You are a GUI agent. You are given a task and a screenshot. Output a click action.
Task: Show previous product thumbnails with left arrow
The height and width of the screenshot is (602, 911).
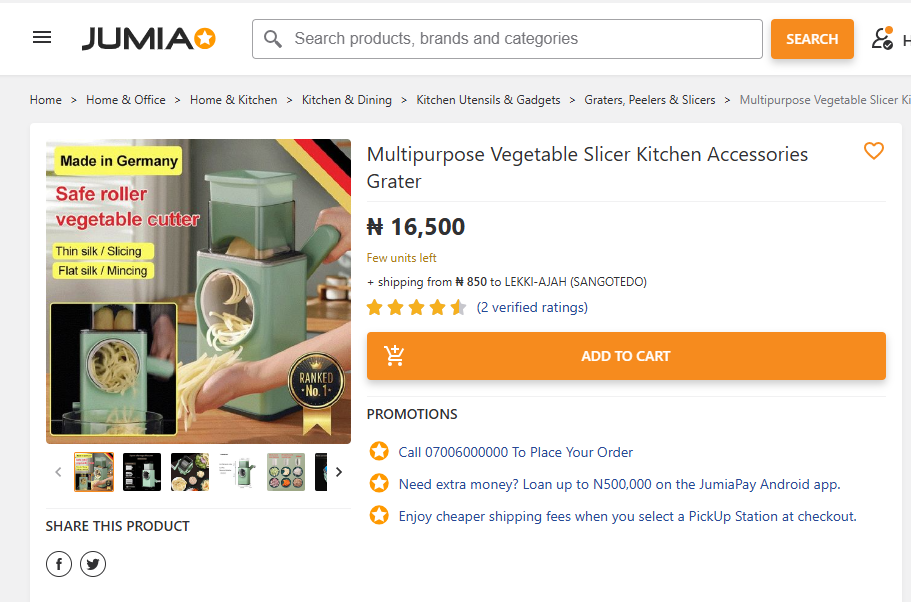click(58, 472)
